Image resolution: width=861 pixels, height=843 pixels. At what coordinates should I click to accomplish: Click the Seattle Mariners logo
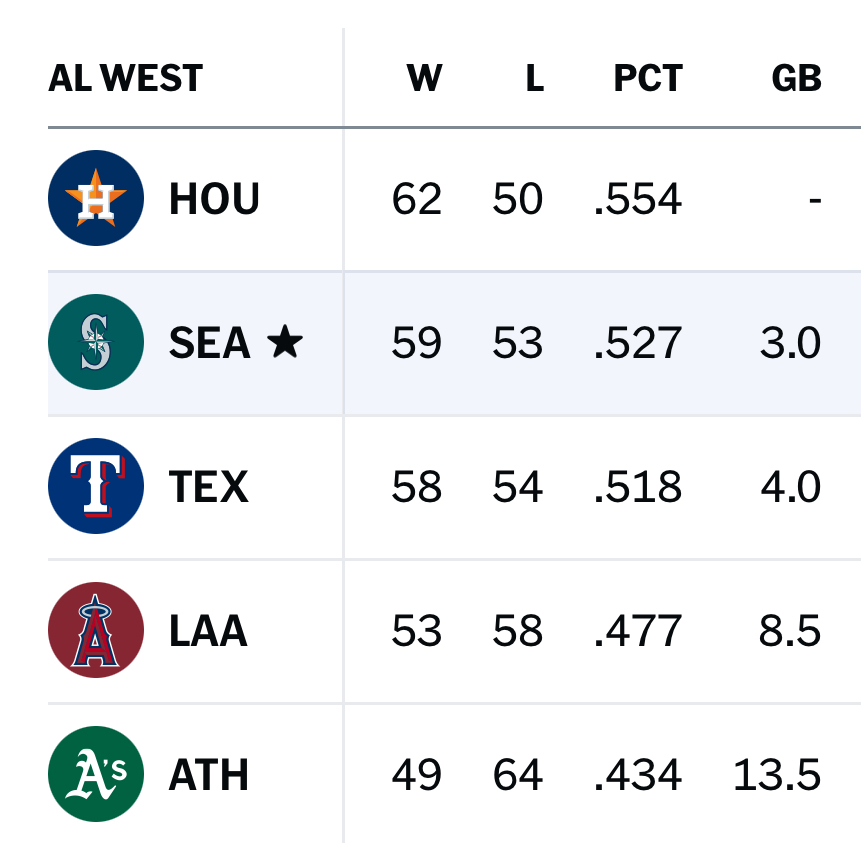(96, 342)
